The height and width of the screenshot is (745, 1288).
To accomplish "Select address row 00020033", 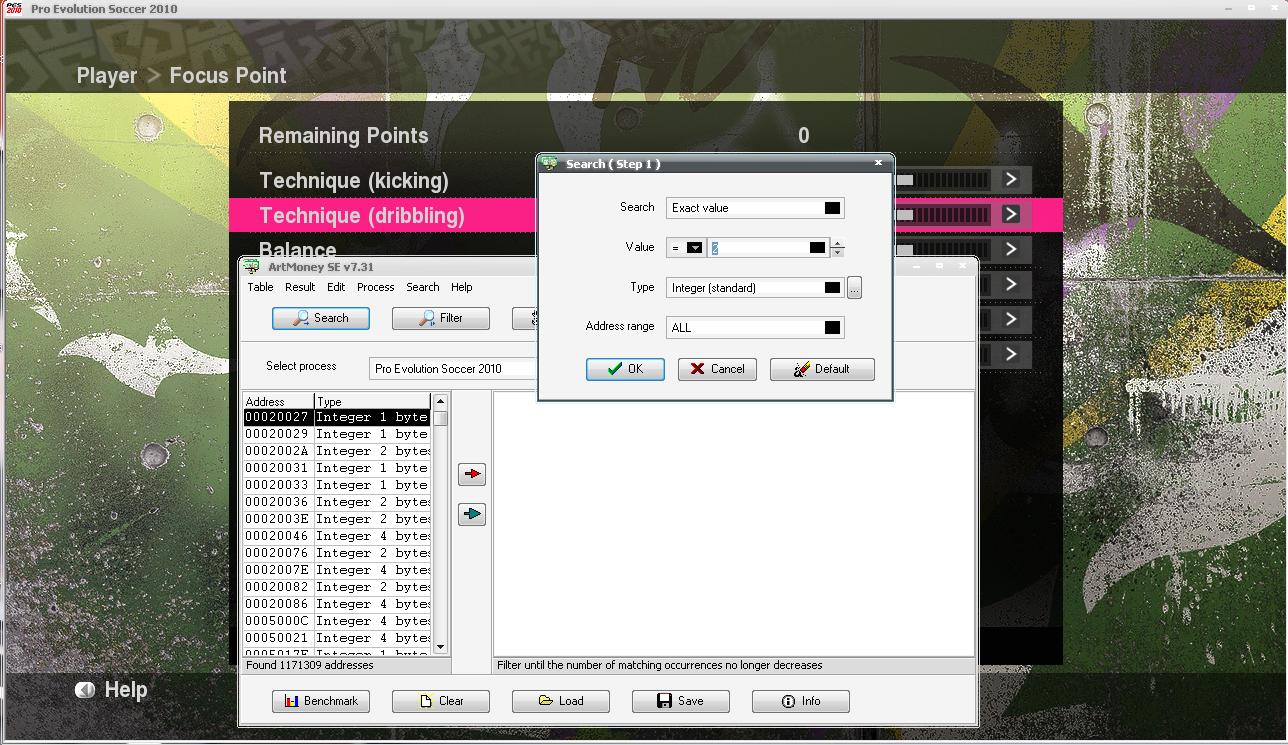I will [337, 485].
